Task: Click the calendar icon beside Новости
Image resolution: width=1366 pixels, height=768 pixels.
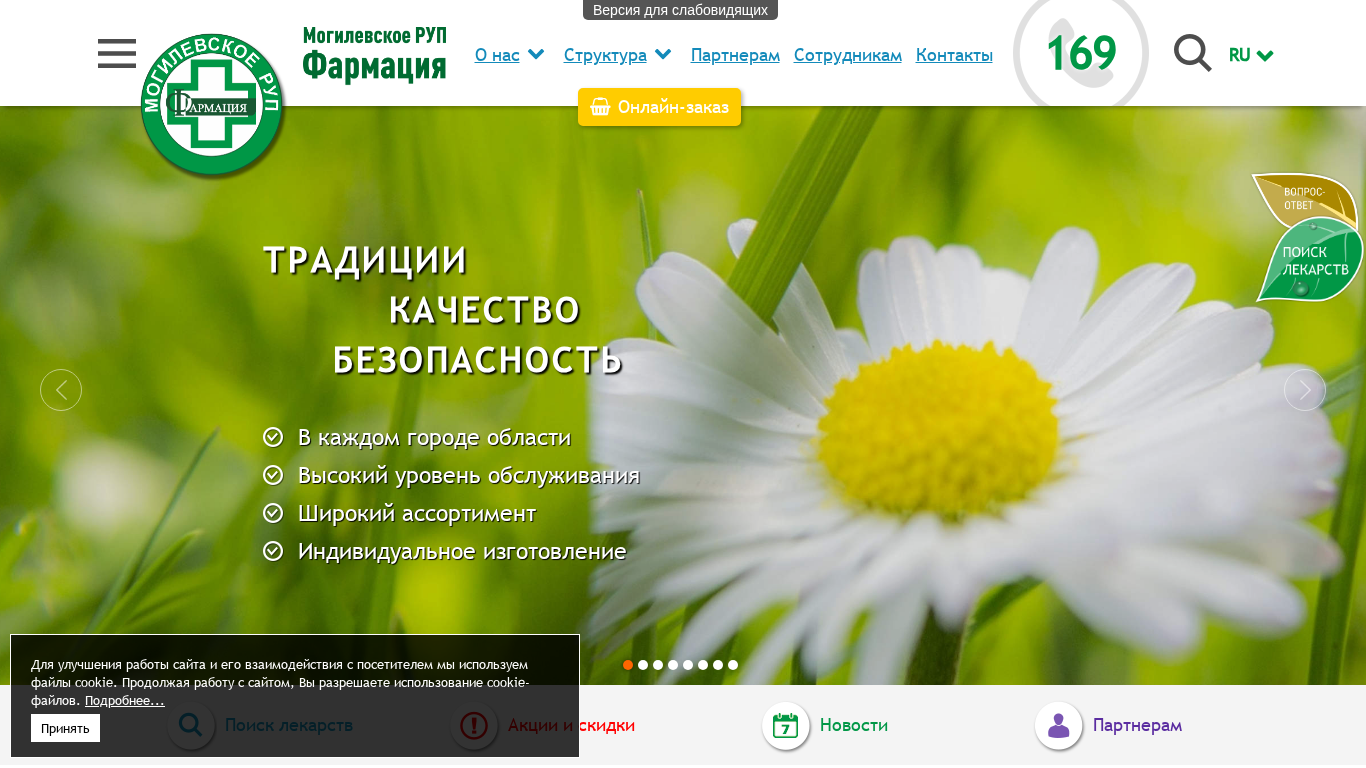Action: (786, 725)
